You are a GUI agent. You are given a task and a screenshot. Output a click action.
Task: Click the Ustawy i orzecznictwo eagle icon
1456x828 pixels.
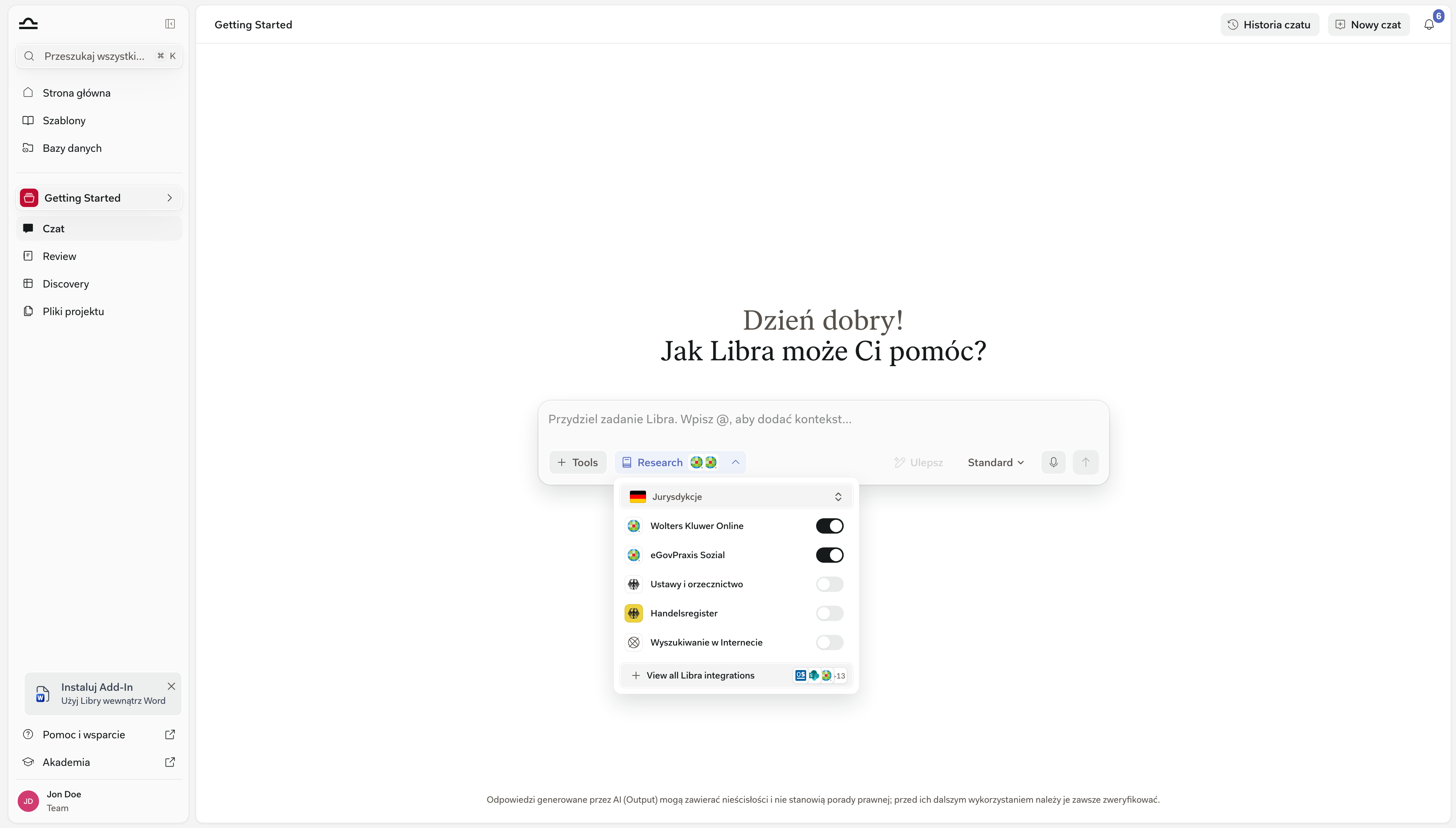(634, 584)
